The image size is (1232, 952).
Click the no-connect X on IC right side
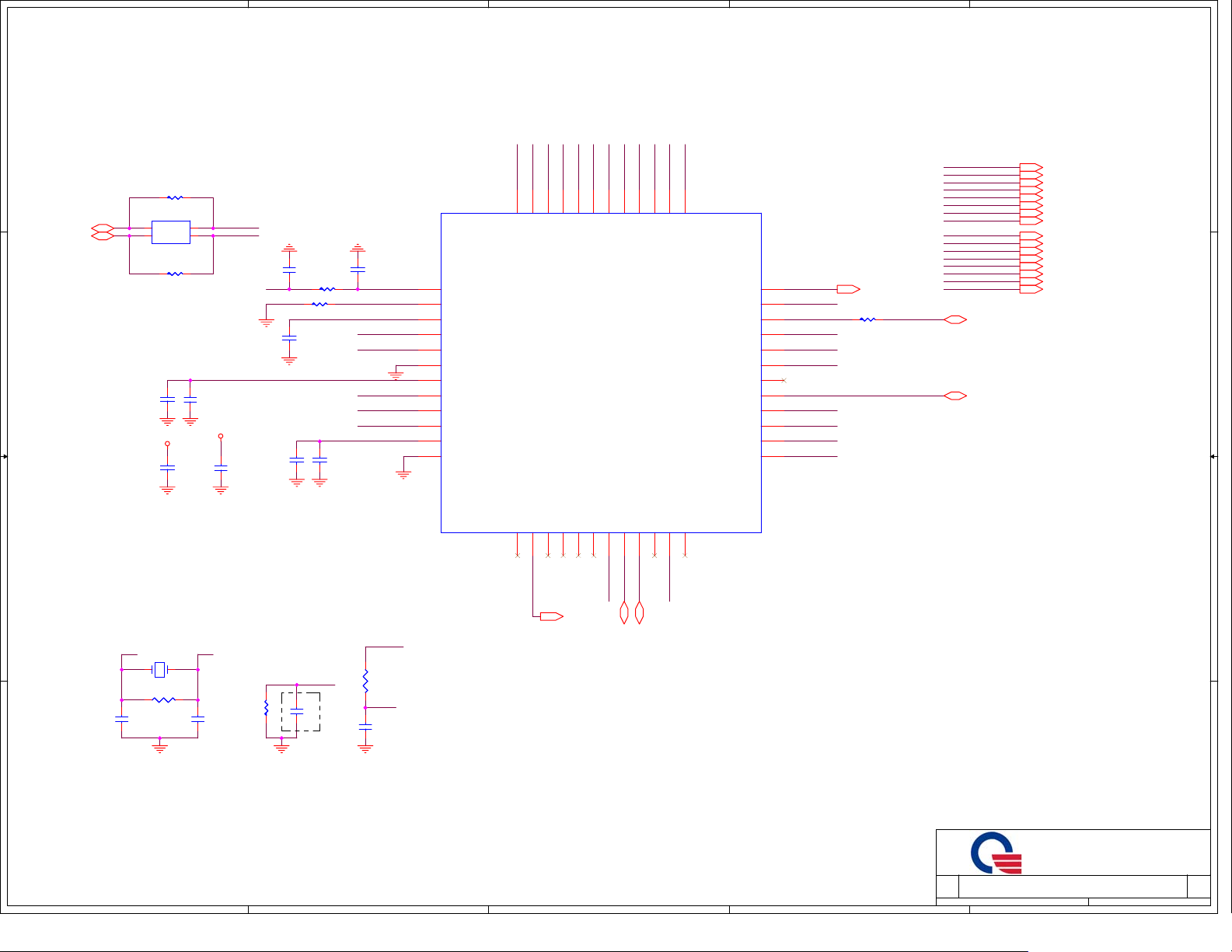(784, 380)
